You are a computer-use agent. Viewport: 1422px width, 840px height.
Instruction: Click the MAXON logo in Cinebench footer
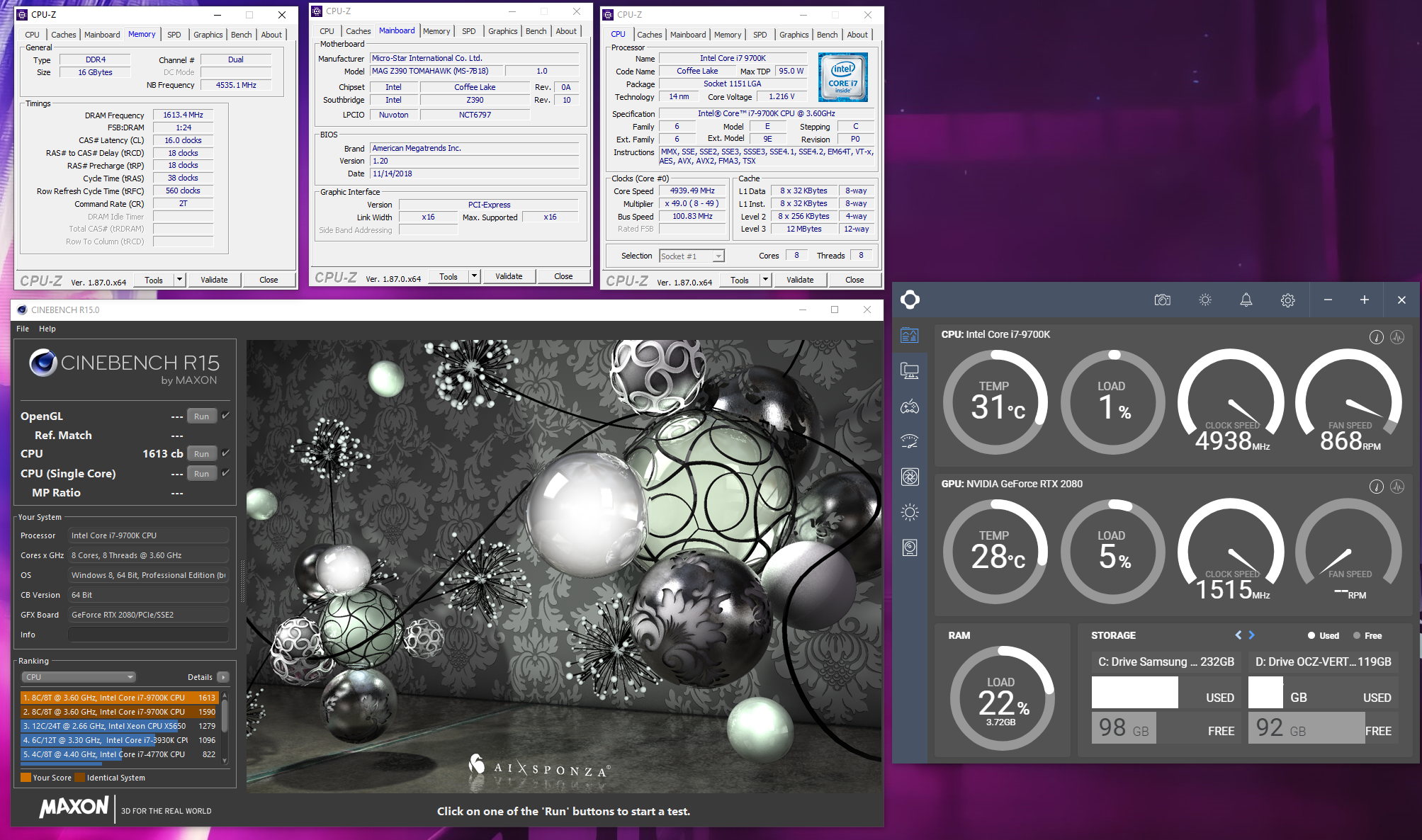[74, 807]
